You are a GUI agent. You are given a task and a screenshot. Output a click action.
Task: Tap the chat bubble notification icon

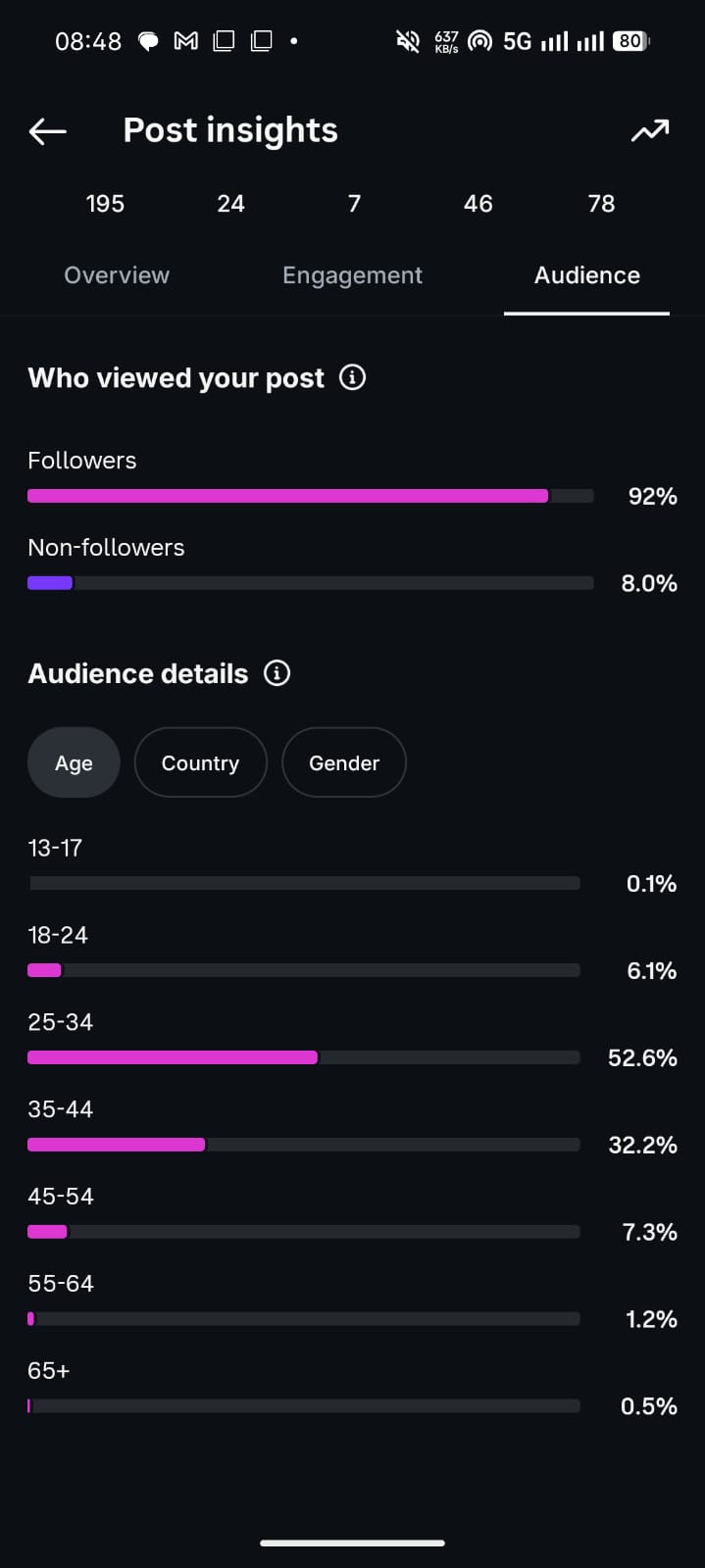[x=148, y=41]
